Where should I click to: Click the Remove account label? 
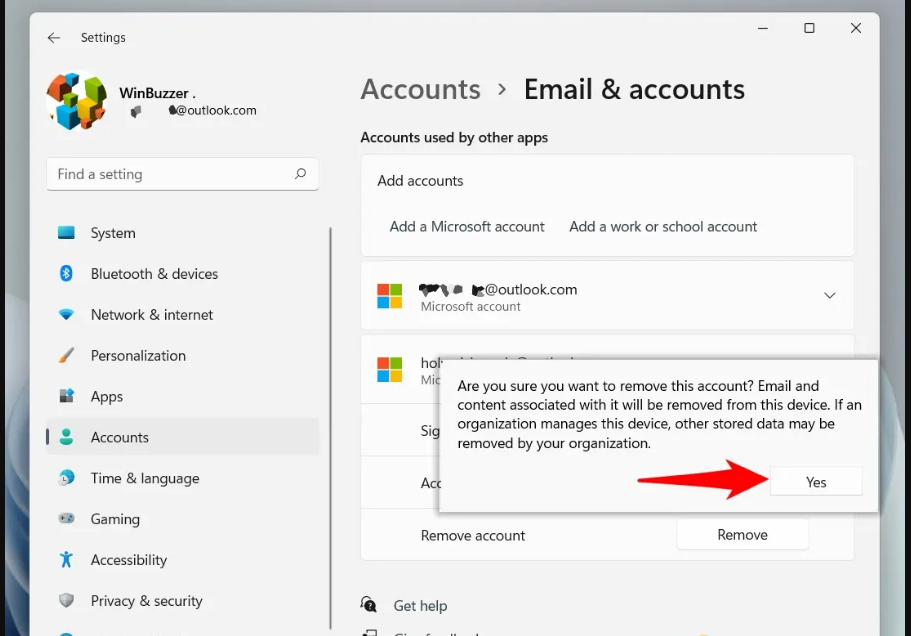[472, 536]
